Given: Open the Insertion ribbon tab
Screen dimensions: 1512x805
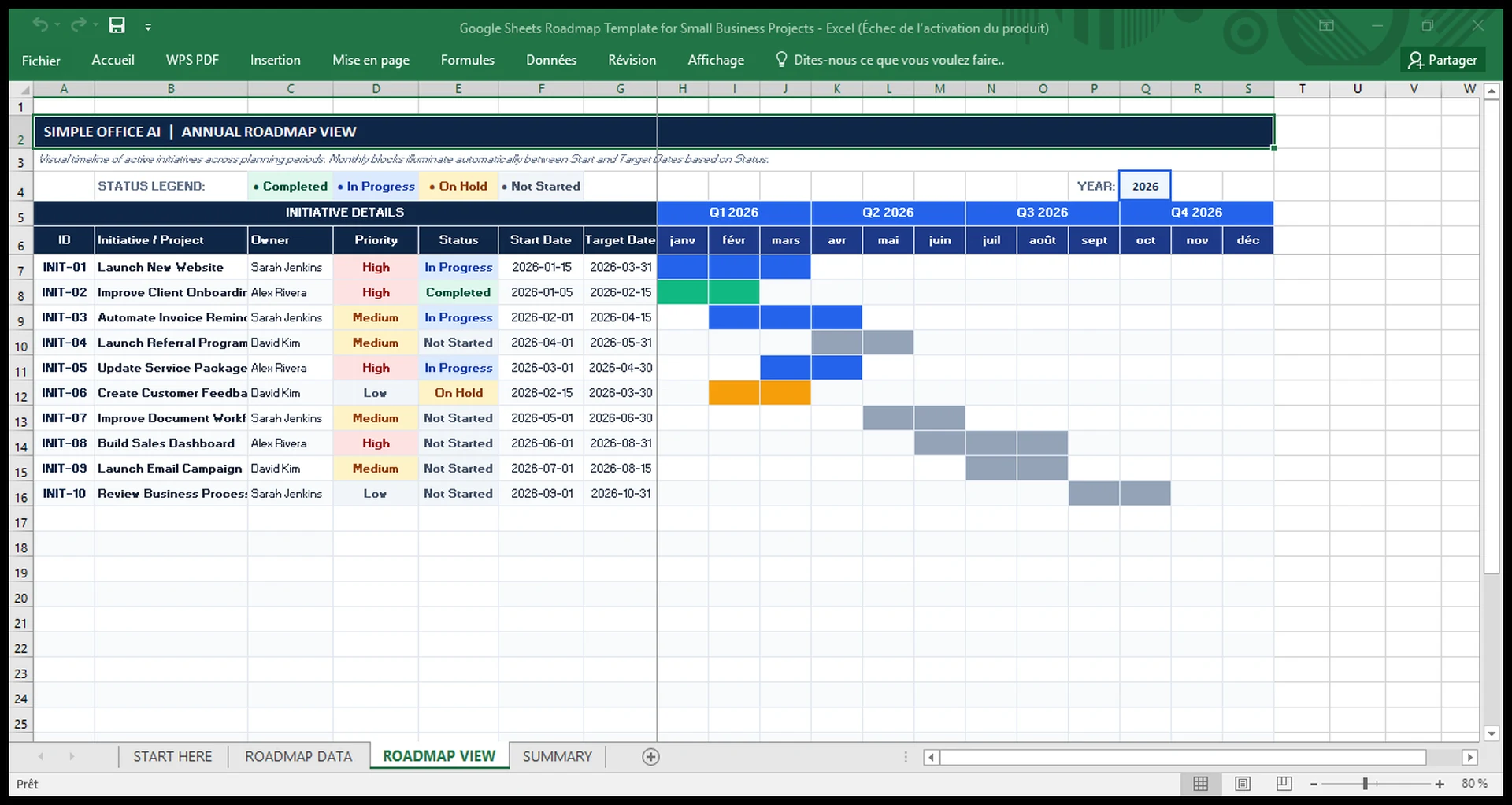Looking at the screenshot, I should pos(275,60).
